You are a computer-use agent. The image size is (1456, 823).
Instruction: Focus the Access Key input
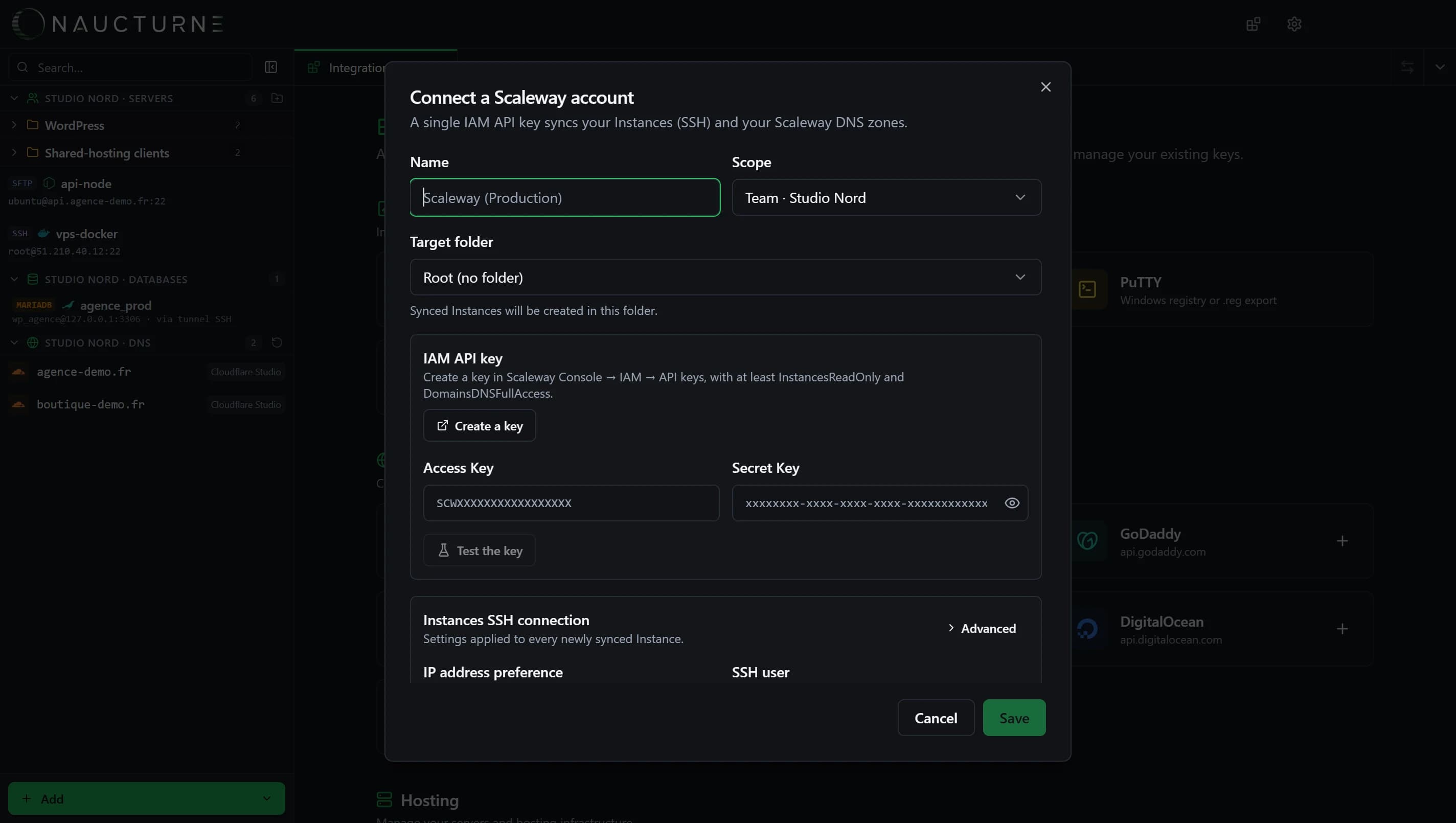coord(571,503)
